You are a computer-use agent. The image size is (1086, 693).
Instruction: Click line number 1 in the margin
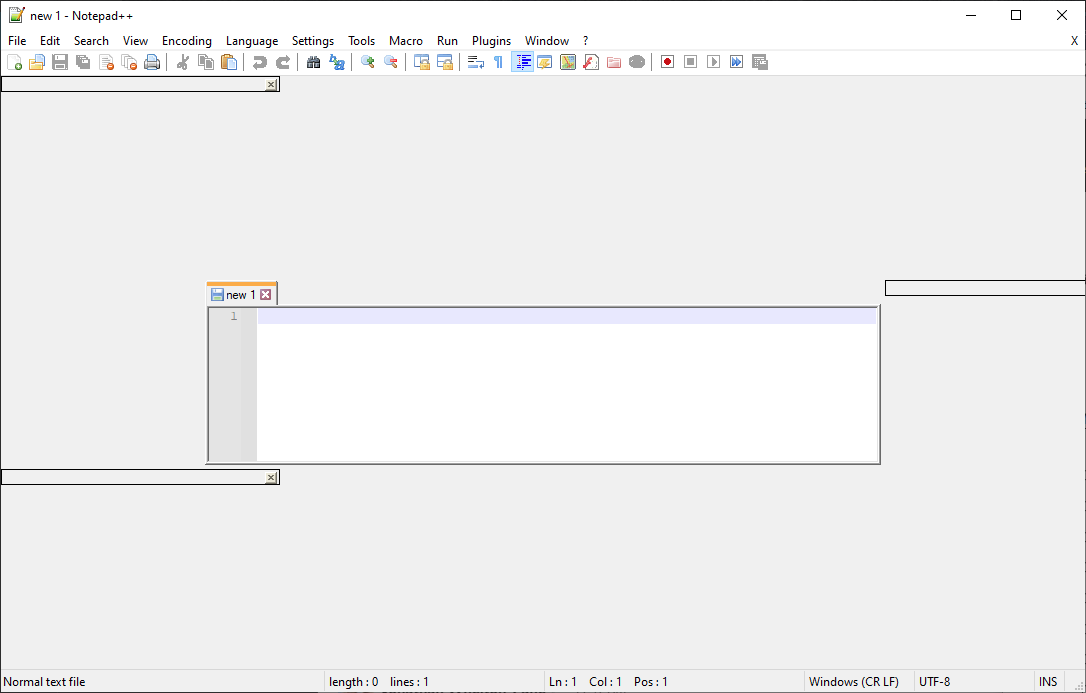coord(234,316)
